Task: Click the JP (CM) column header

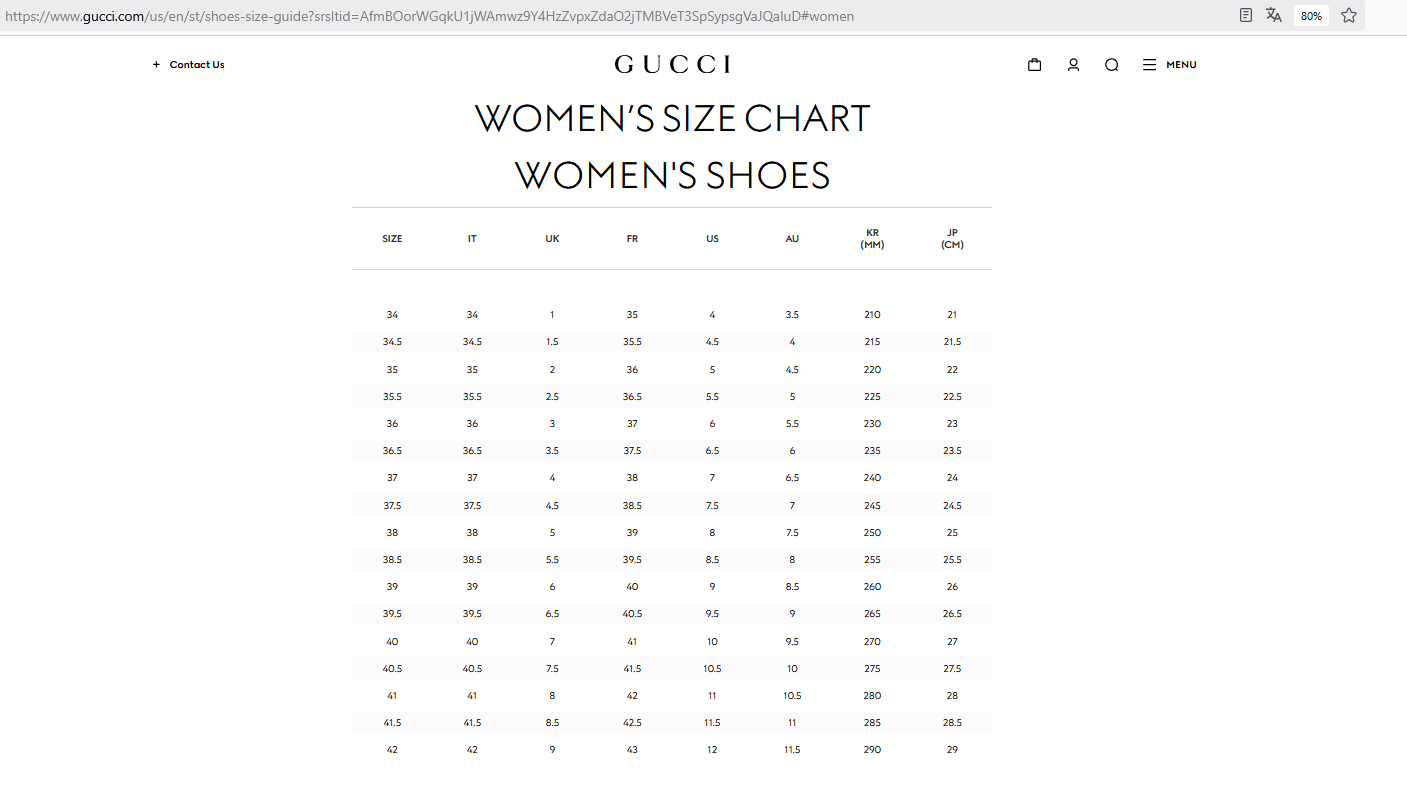Action: (x=952, y=239)
